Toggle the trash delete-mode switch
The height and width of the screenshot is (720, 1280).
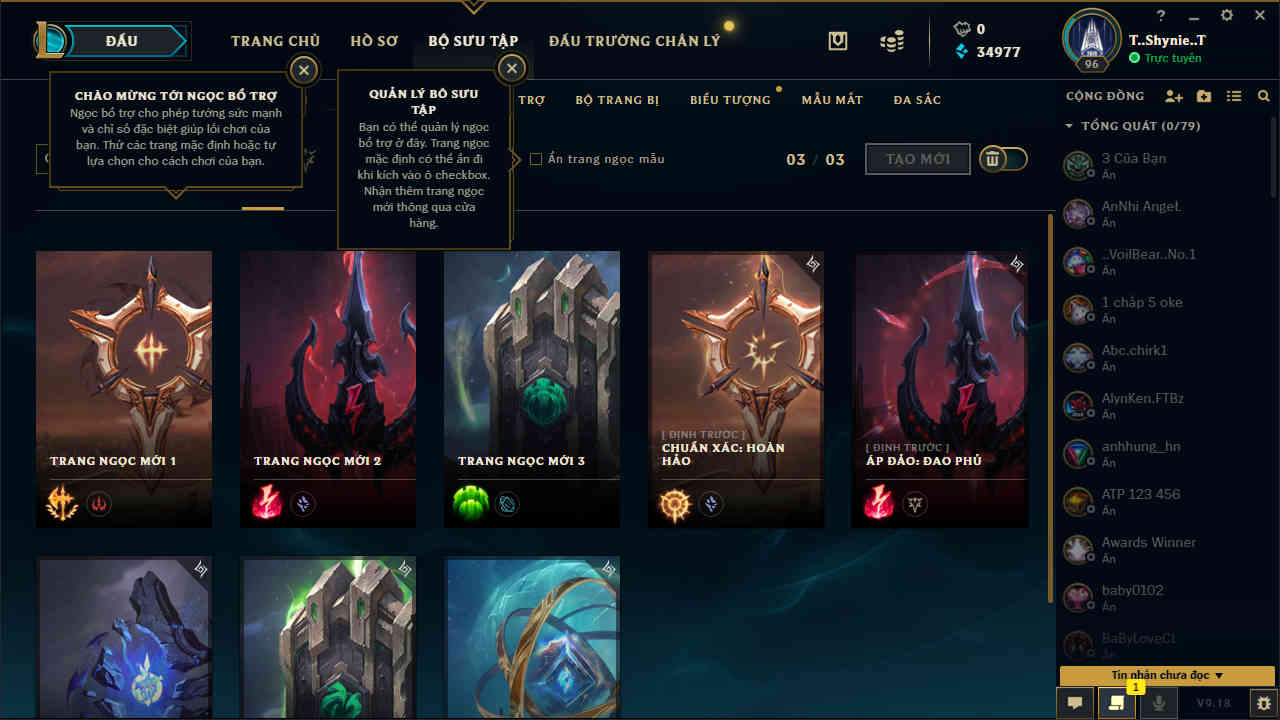click(1003, 159)
